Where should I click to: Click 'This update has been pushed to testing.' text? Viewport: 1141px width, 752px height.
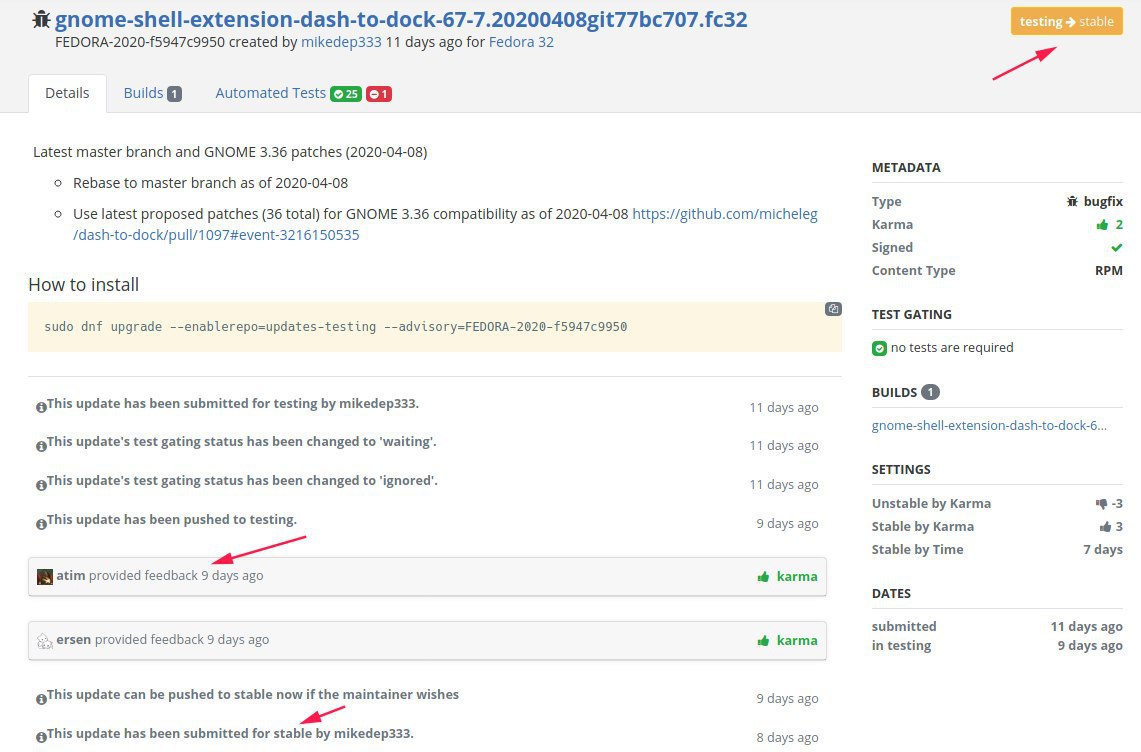tap(172, 520)
